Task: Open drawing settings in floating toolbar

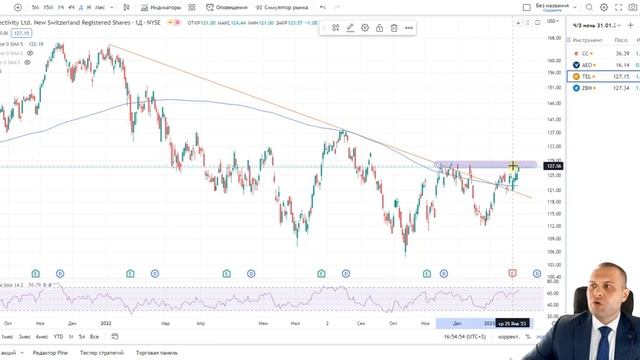Action: click(365, 28)
